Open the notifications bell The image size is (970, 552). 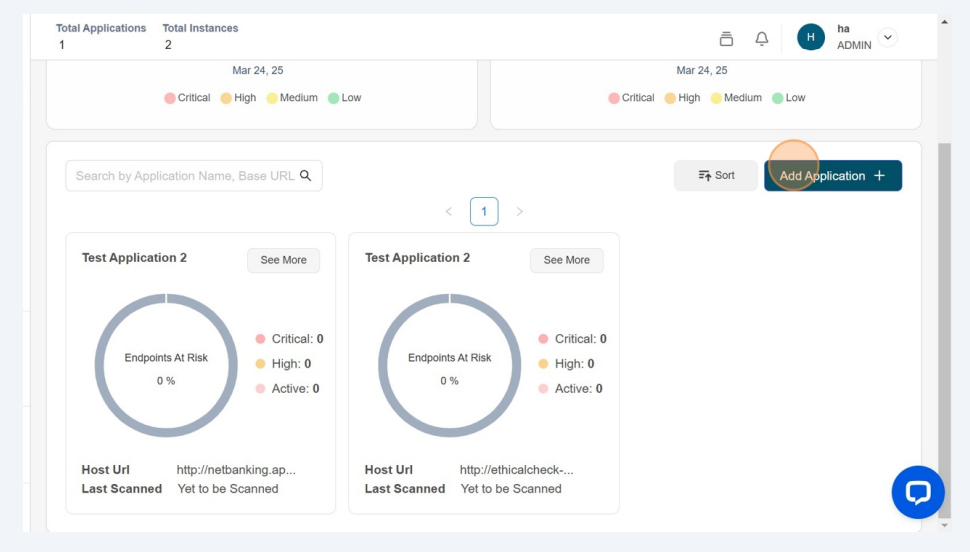coord(762,38)
